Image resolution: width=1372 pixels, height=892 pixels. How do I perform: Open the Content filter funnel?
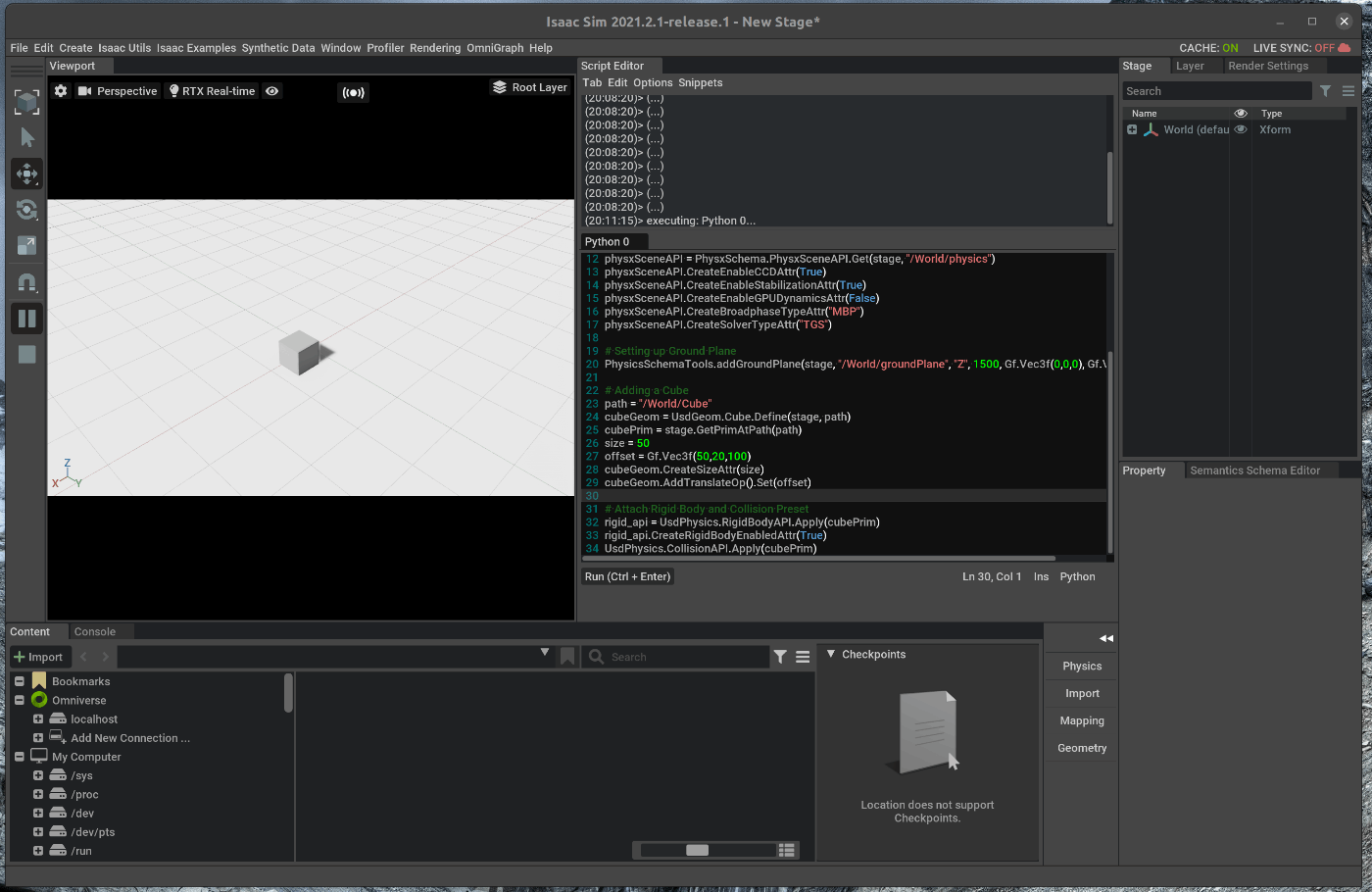coord(780,657)
